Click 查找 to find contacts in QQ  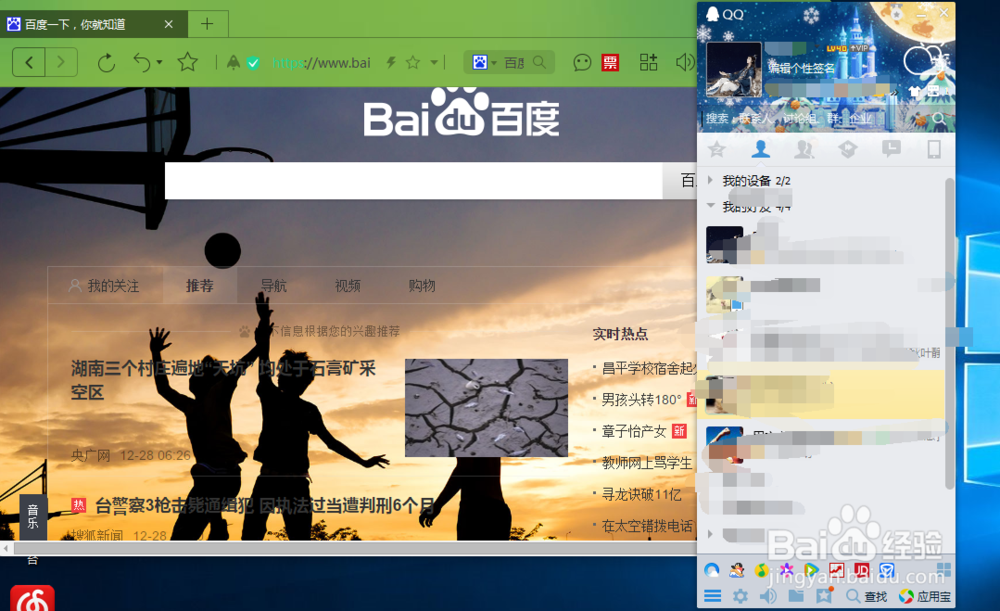pos(867,596)
